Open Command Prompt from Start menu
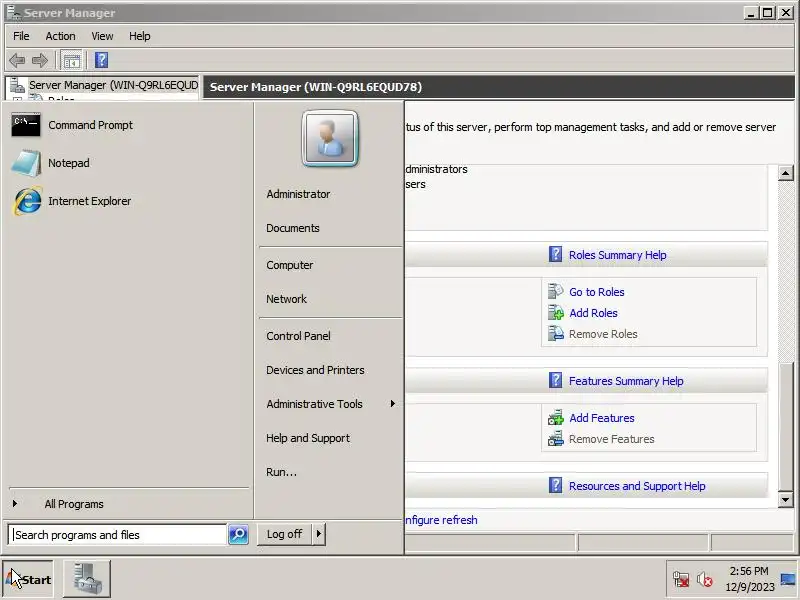This screenshot has width=800, height=600. [71, 125]
